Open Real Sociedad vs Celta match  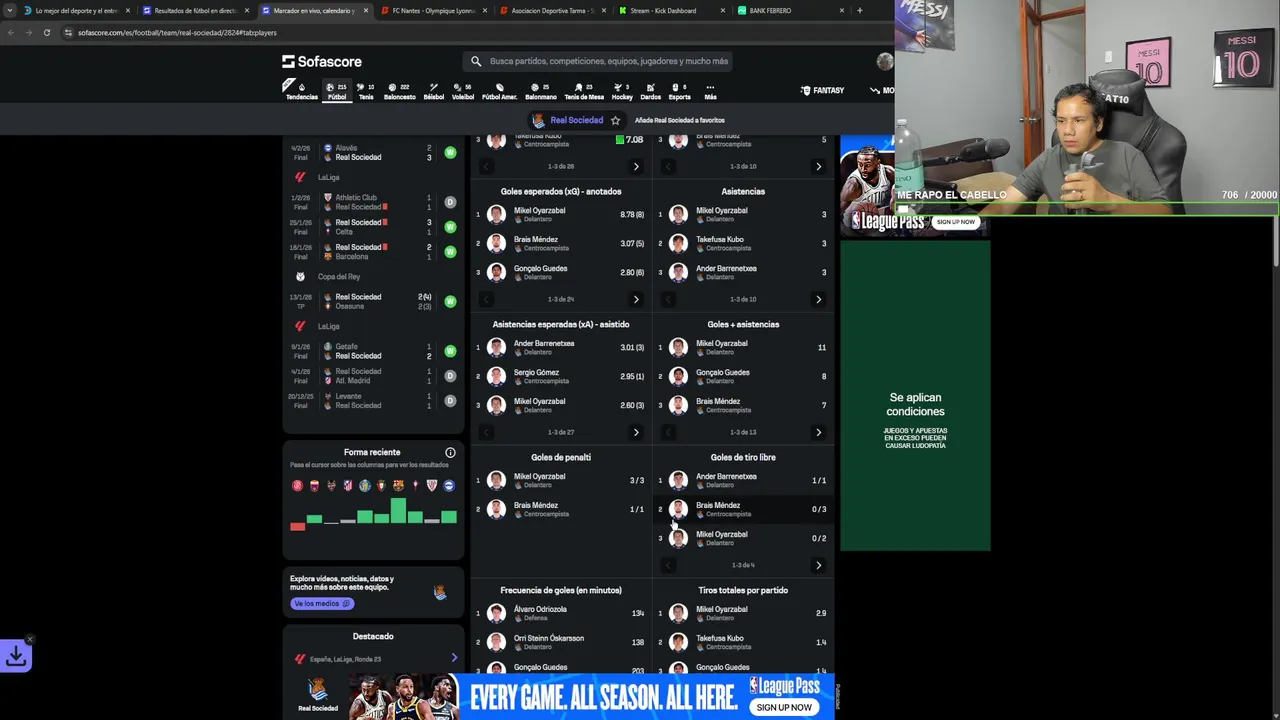(x=373, y=227)
